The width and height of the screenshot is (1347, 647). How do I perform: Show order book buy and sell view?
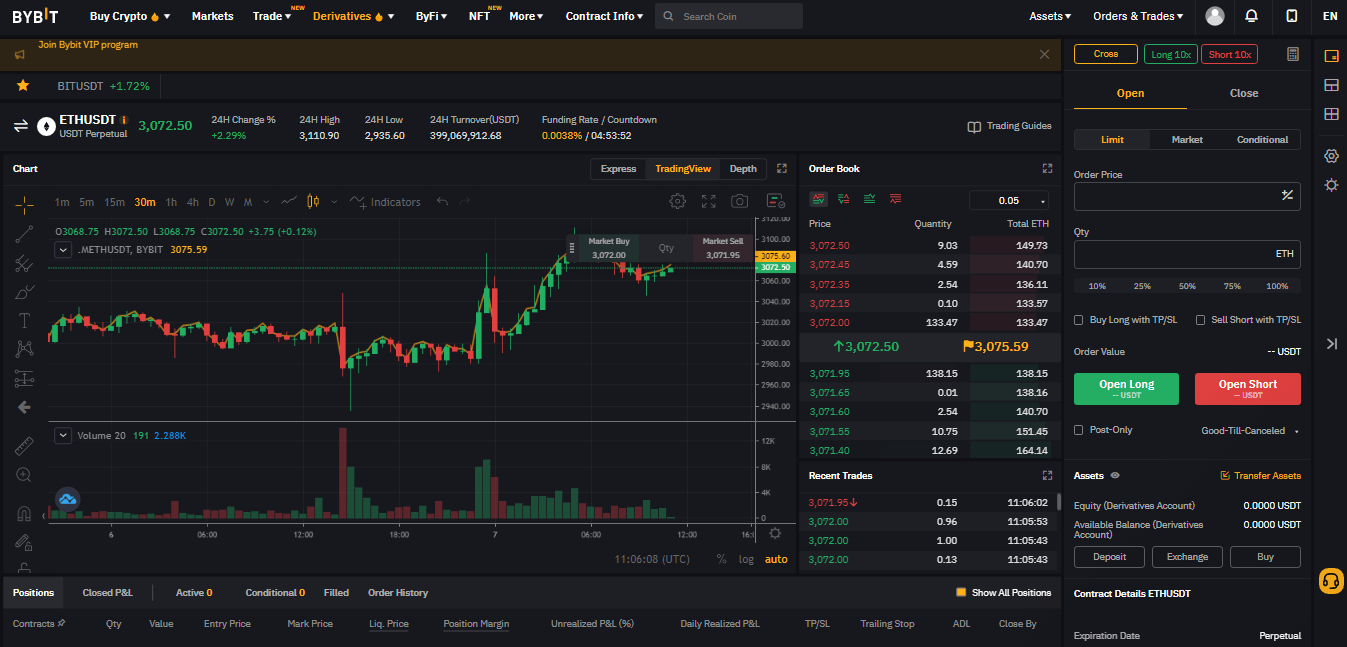[x=819, y=198]
